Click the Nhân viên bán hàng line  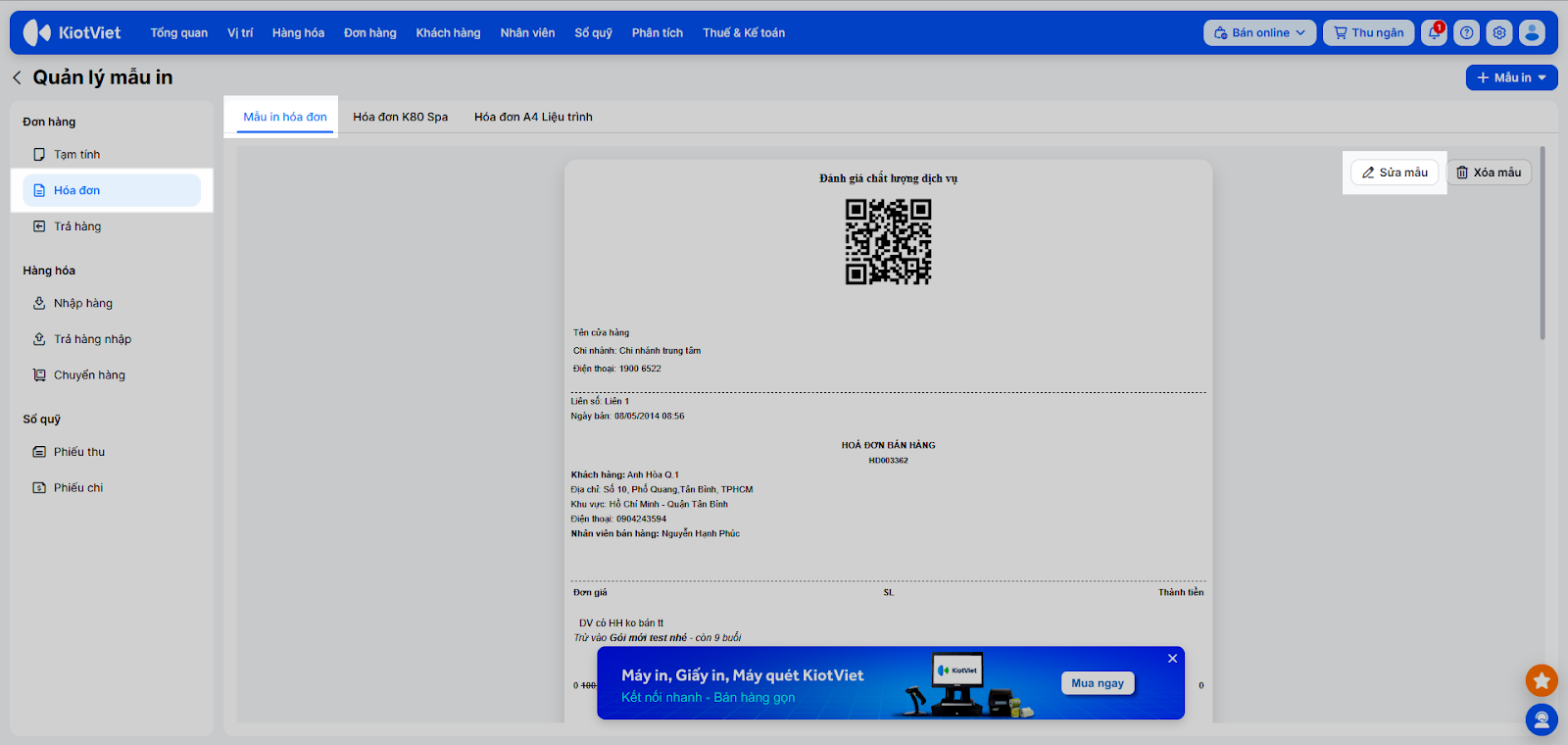(656, 533)
